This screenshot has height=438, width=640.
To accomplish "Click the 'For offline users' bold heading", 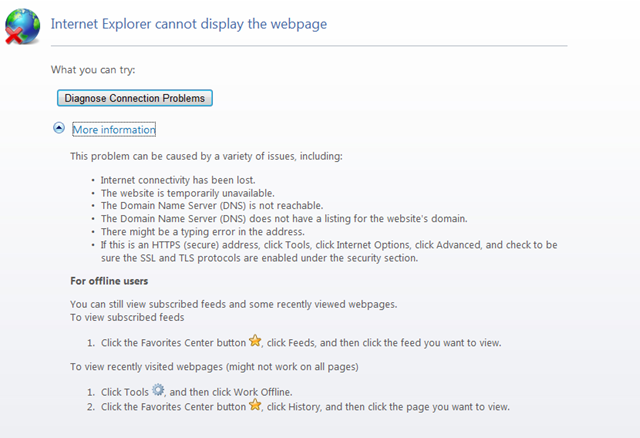I will (x=109, y=281).
